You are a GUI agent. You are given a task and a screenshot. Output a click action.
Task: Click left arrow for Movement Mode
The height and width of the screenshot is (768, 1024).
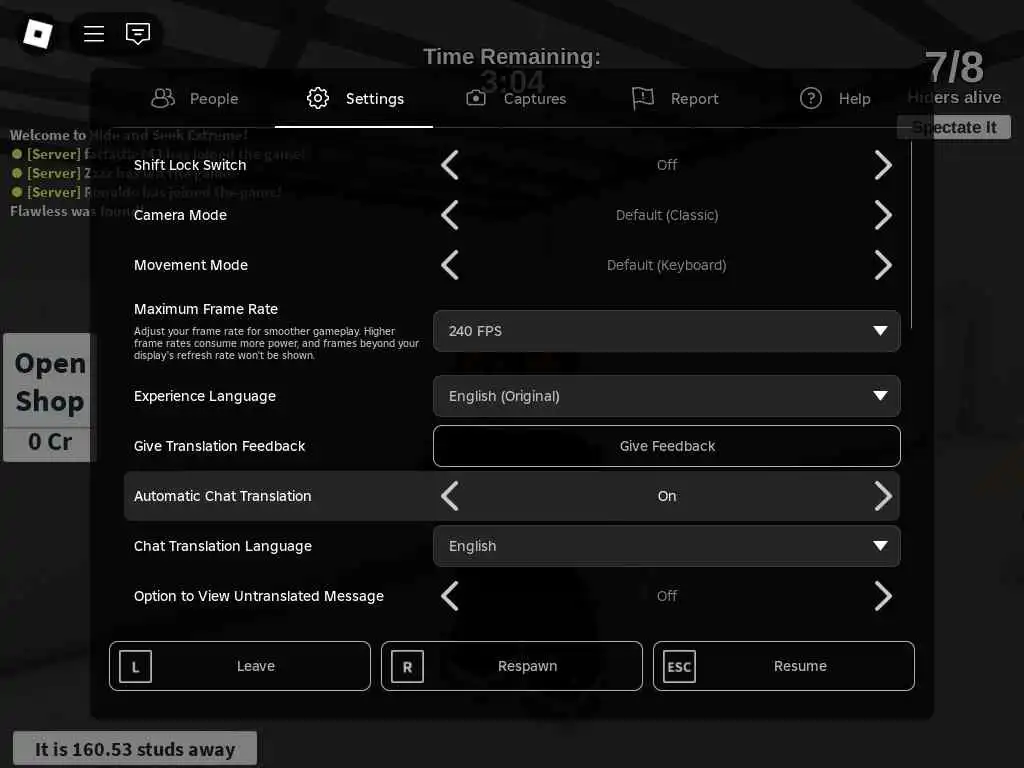point(450,265)
